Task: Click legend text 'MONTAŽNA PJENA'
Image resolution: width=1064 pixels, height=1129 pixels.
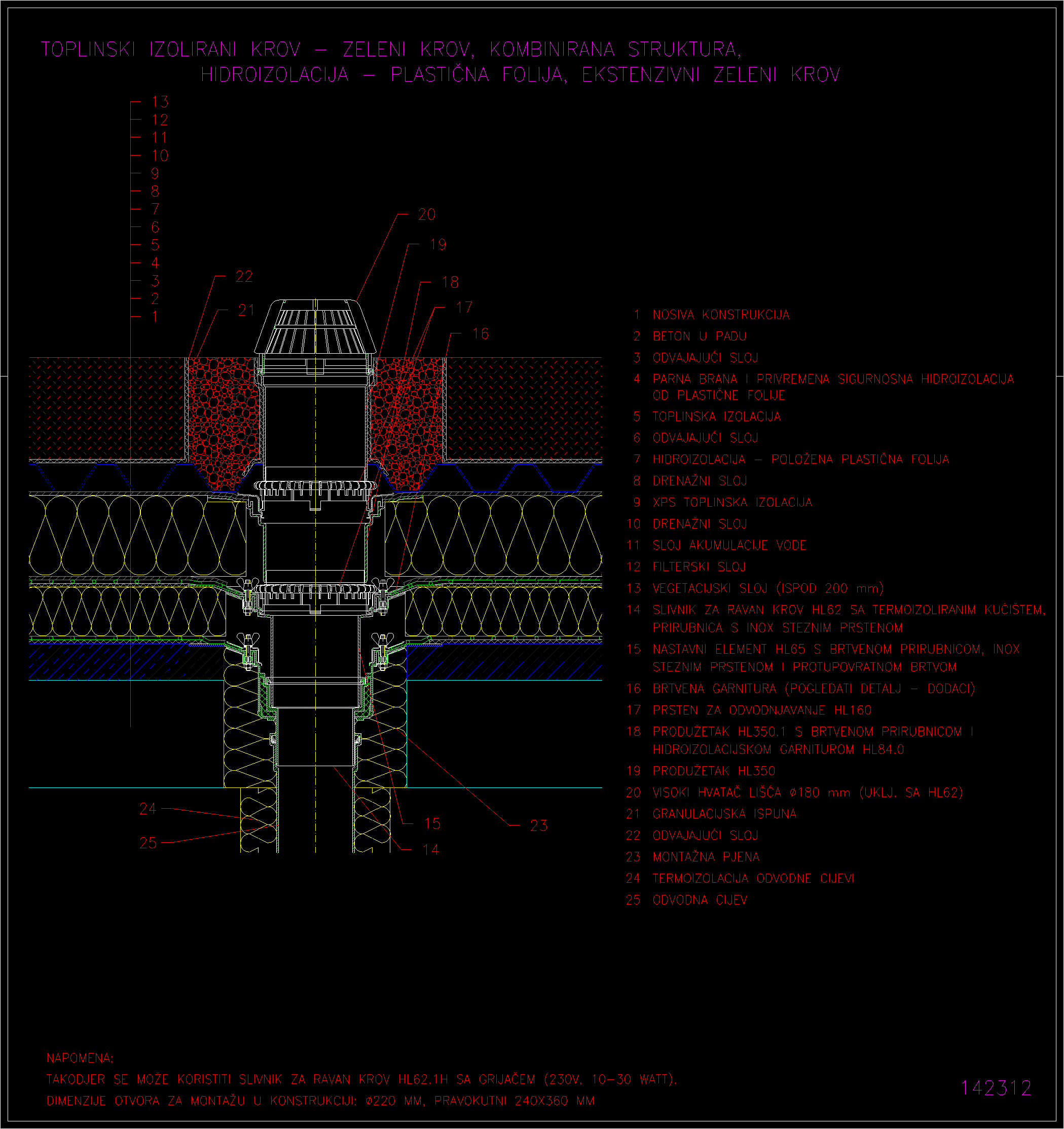Action: point(706,857)
